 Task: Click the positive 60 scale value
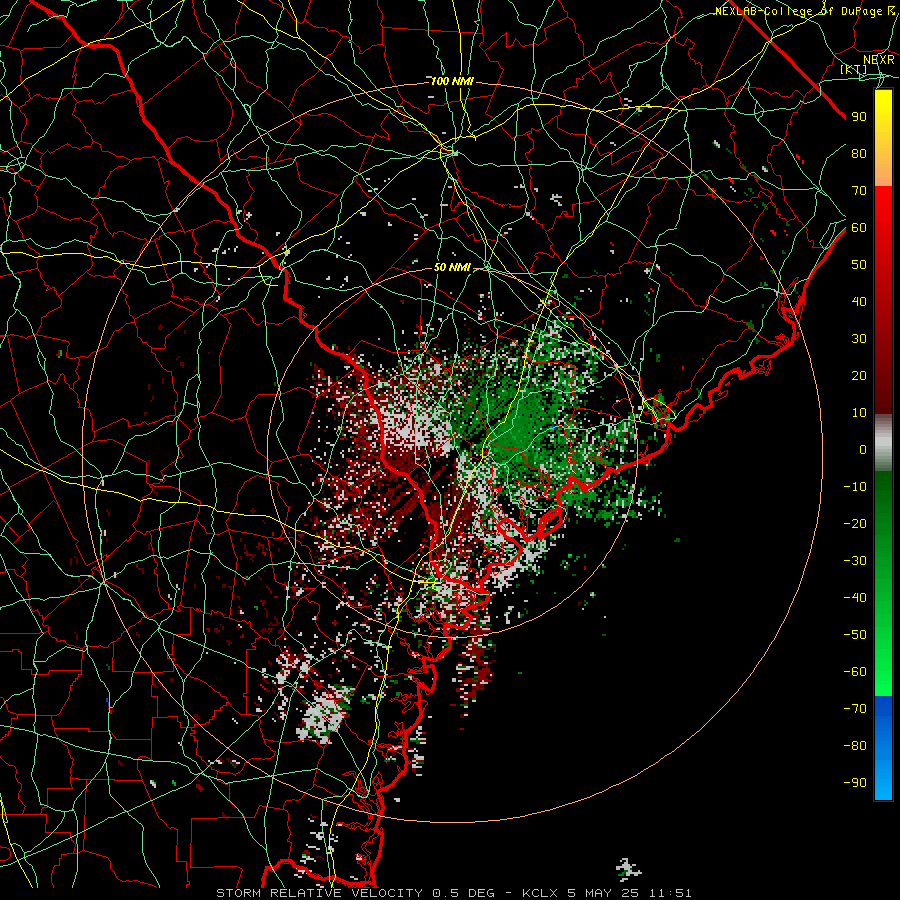tap(859, 227)
